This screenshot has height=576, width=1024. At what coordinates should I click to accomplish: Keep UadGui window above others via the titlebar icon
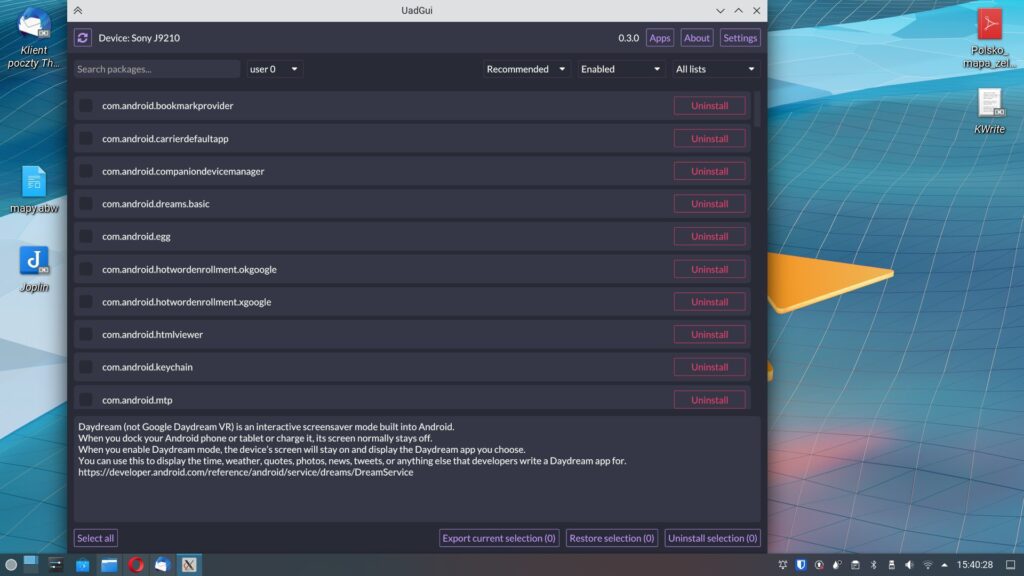78,10
